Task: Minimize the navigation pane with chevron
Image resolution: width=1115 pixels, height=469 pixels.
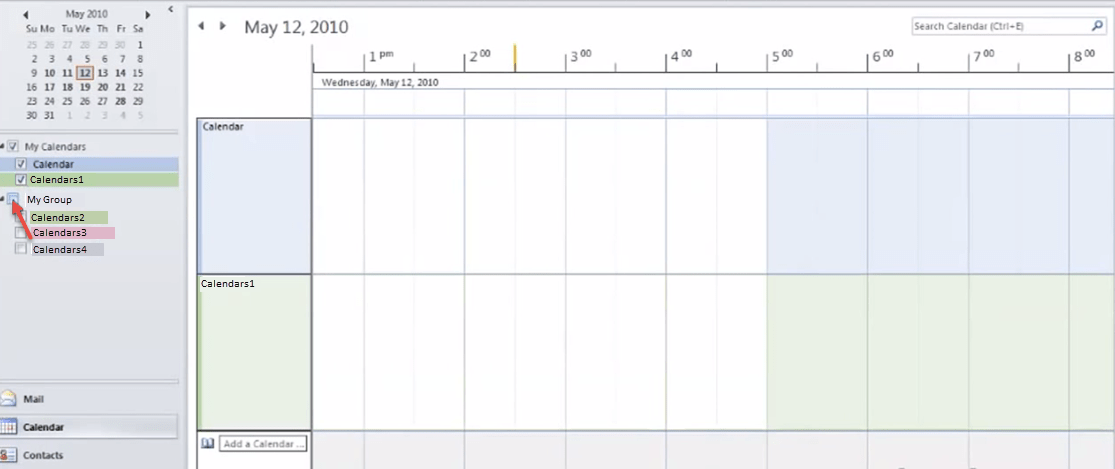Action: pyautogui.click(x=170, y=9)
